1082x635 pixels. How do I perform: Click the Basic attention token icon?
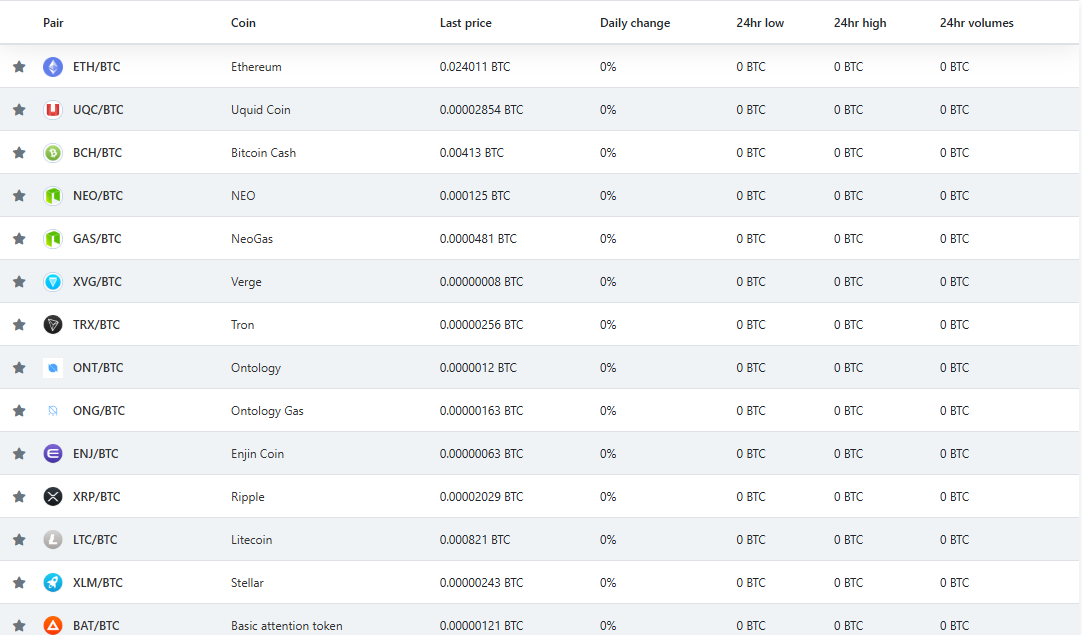[x=53, y=626]
